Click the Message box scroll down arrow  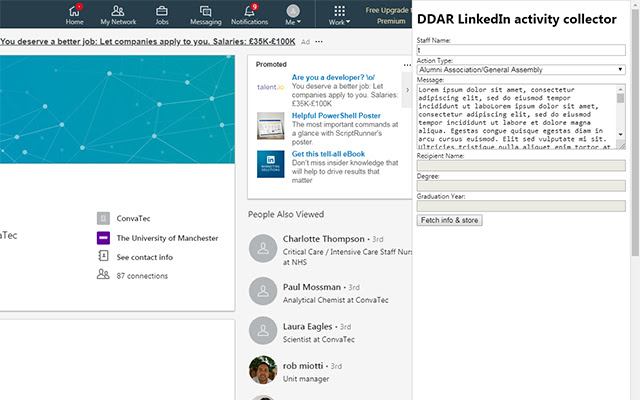(620, 134)
